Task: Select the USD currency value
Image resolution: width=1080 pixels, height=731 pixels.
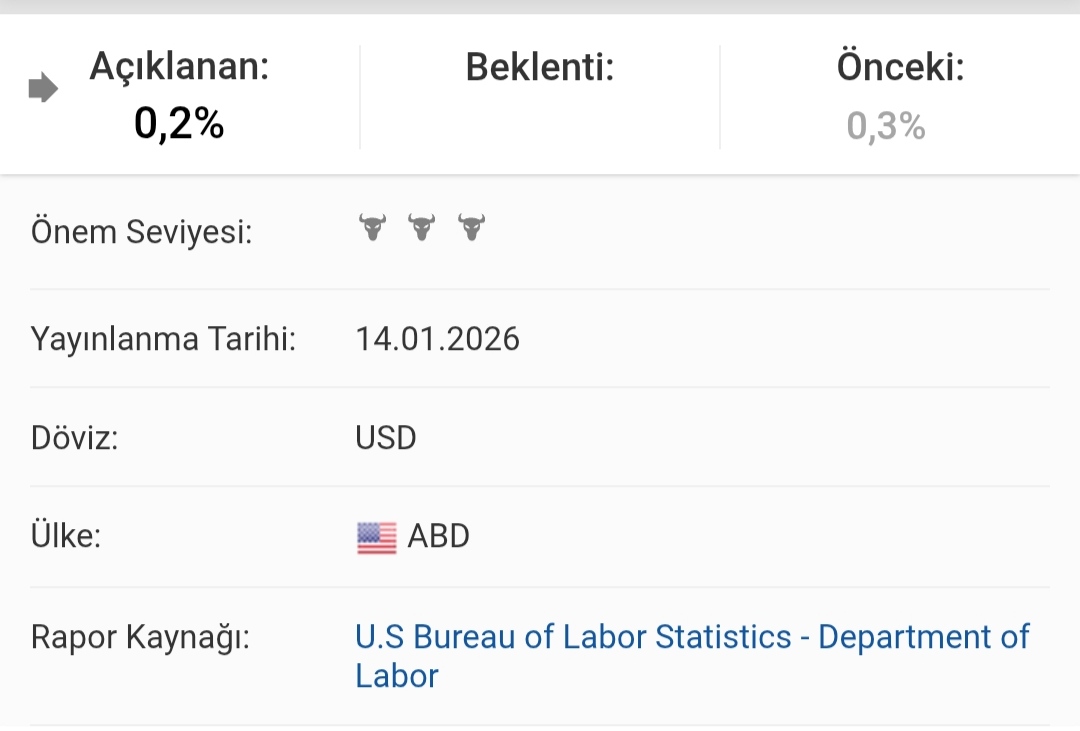Action: coord(386,438)
